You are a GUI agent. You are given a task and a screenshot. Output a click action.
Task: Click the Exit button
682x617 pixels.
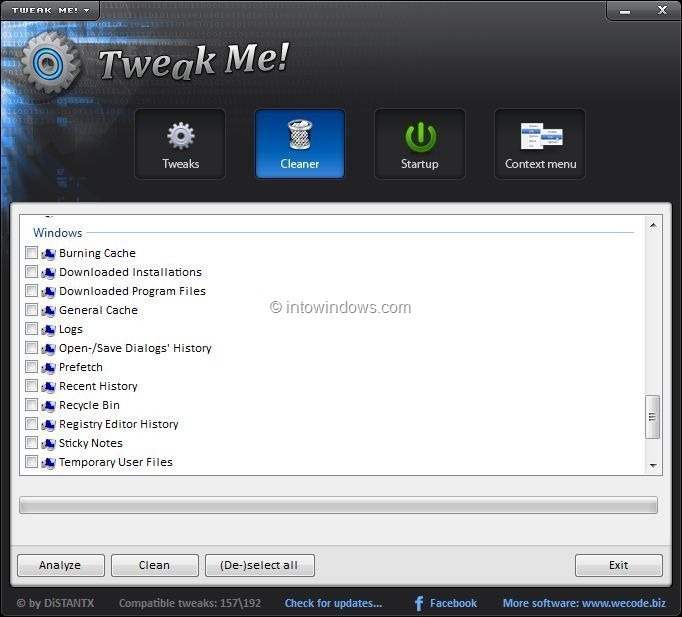618,565
